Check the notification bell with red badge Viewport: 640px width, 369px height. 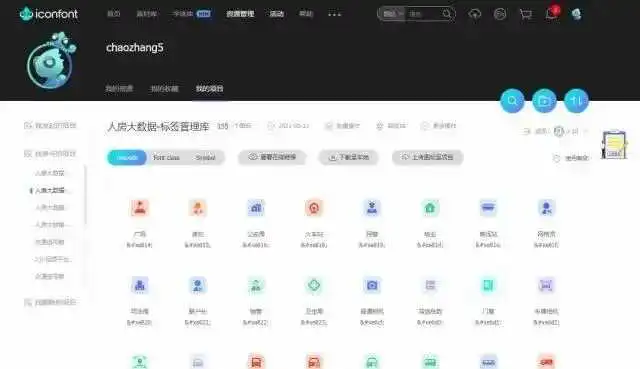(551, 13)
